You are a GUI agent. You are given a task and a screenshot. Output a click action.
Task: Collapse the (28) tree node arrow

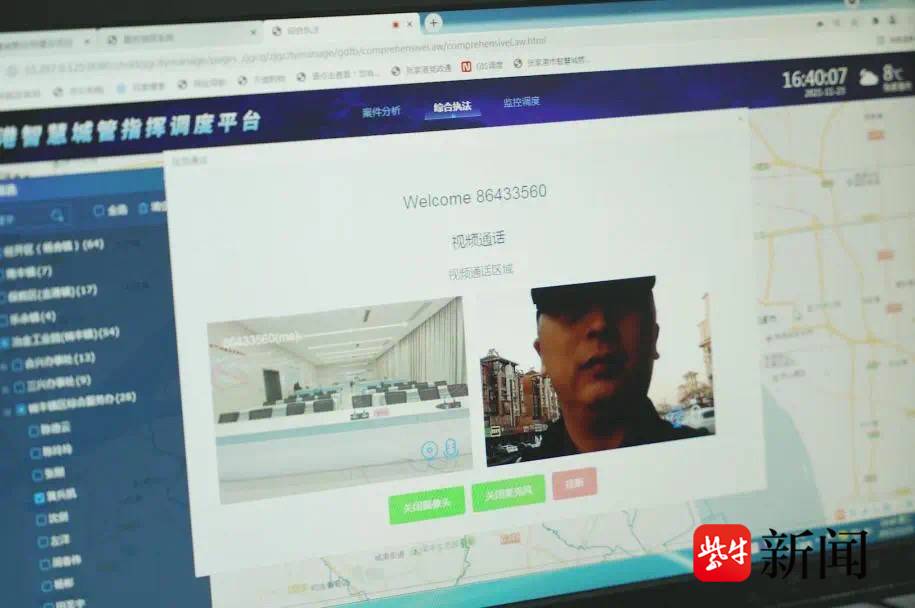coord(7,413)
